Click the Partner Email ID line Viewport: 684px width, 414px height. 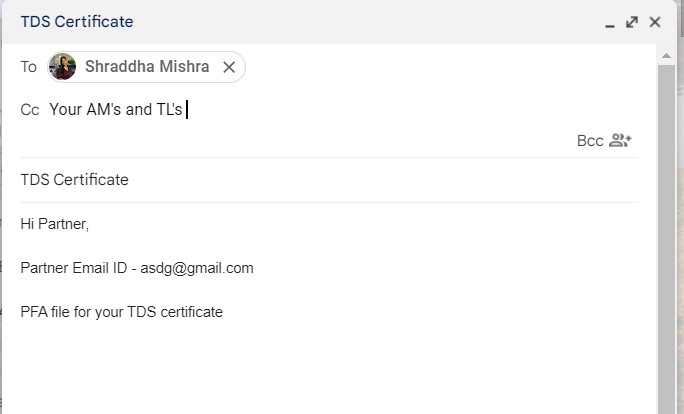tap(137, 268)
